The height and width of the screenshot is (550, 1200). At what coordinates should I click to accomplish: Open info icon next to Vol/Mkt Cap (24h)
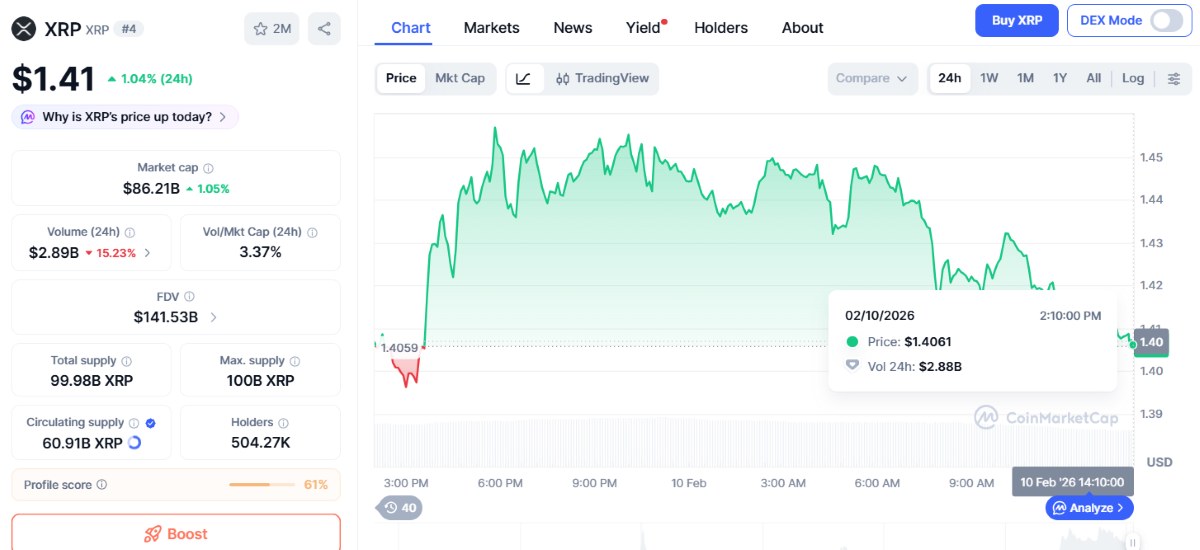pyautogui.click(x=312, y=232)
